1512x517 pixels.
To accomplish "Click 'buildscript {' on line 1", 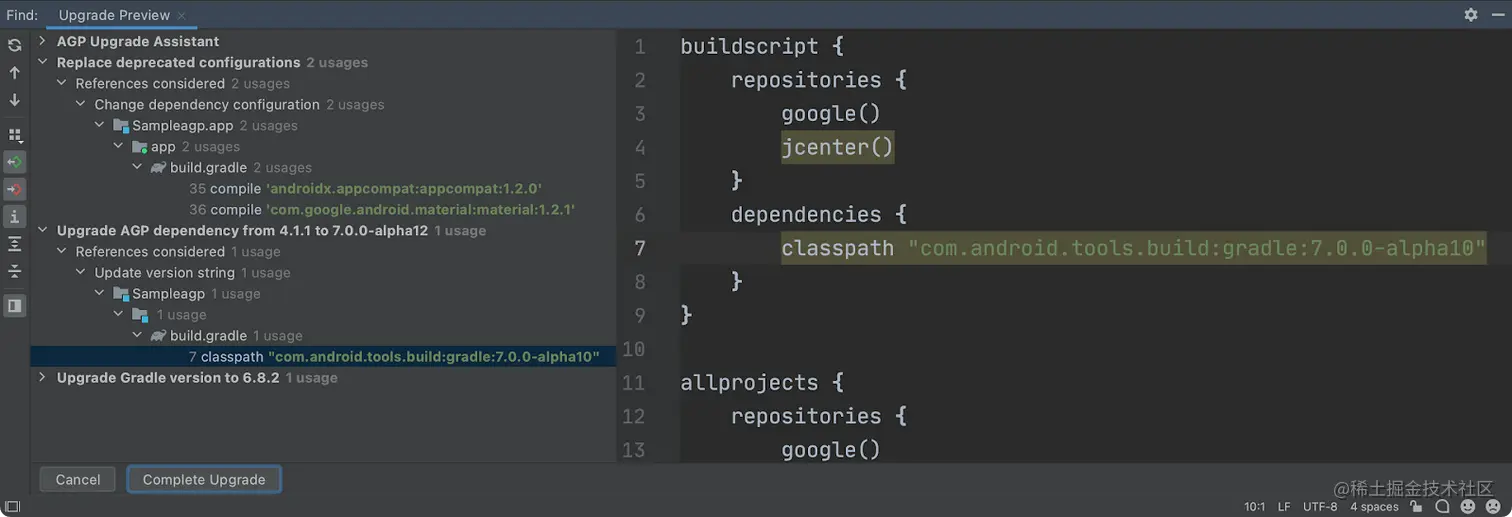I will (x=762, y=47).
